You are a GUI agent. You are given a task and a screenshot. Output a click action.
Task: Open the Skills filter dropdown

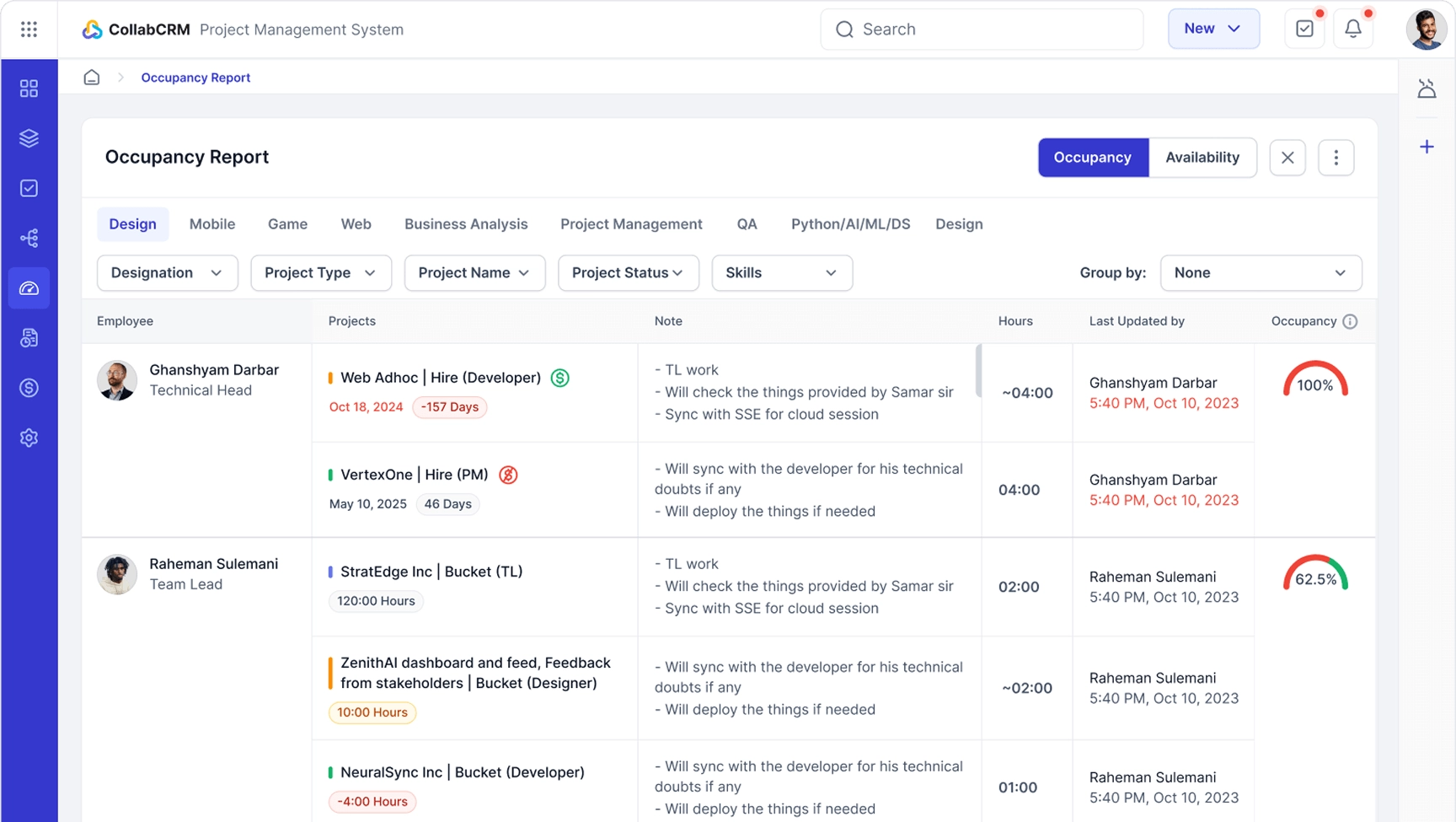click(x=782, y=273)
